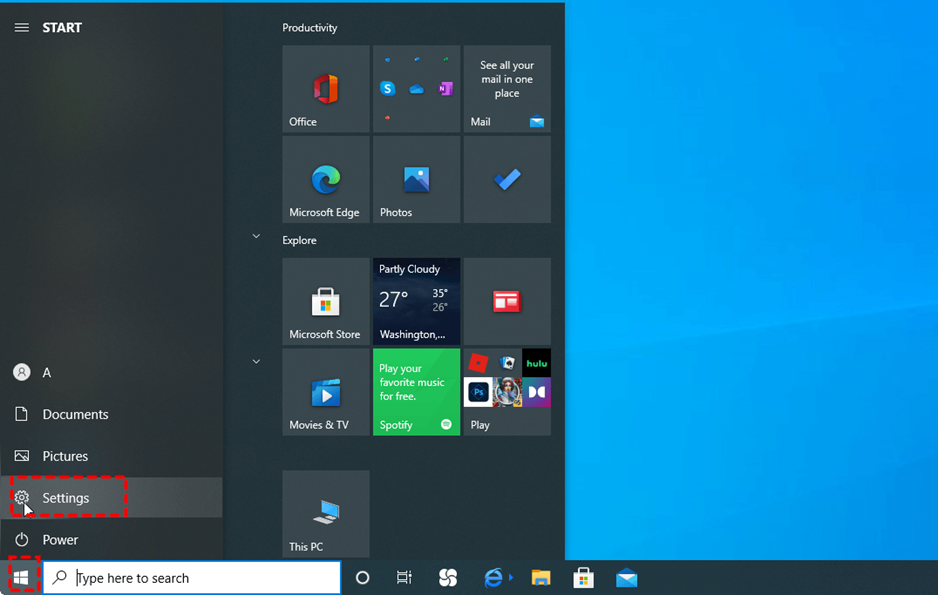Open the Mail tile

click(x=507, y=89)
